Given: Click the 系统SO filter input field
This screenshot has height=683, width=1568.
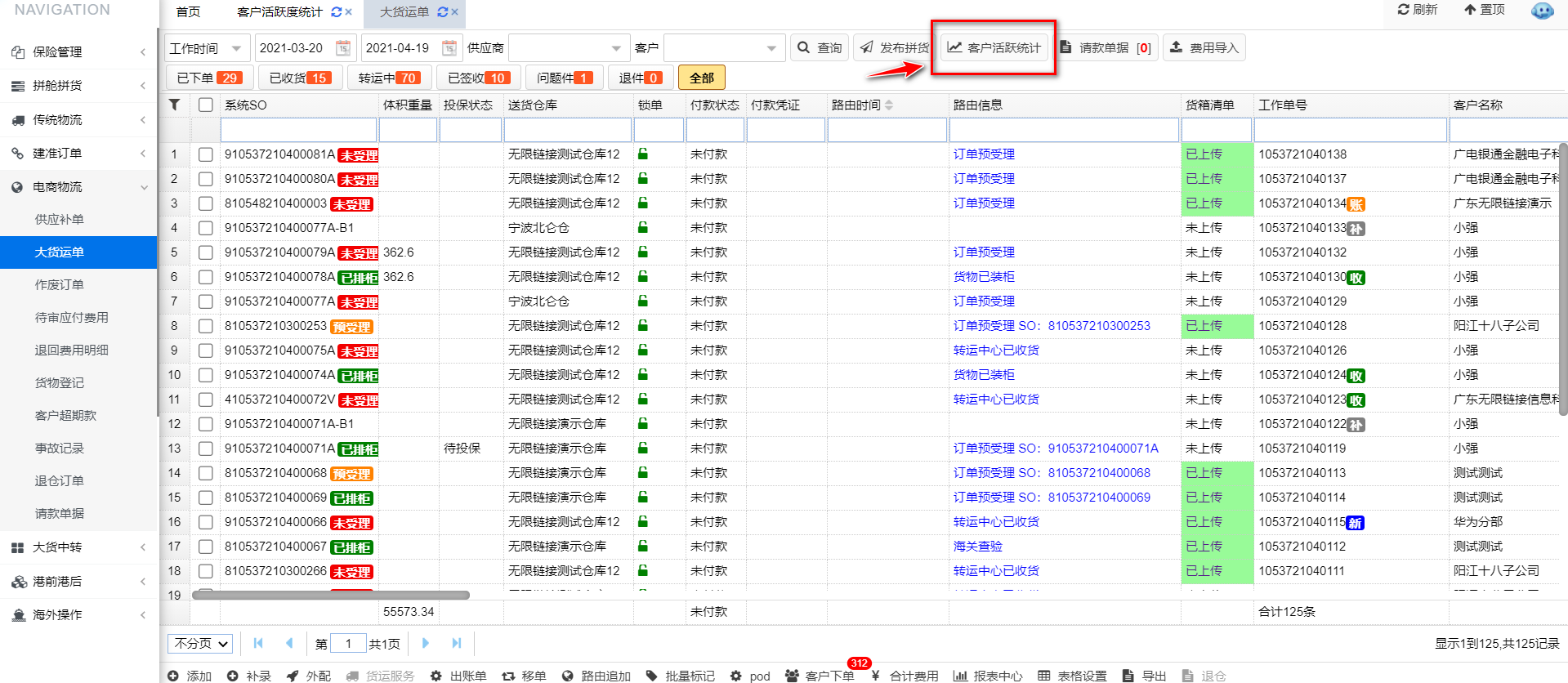Looking at the screenshot, I should tap(298, 130).
